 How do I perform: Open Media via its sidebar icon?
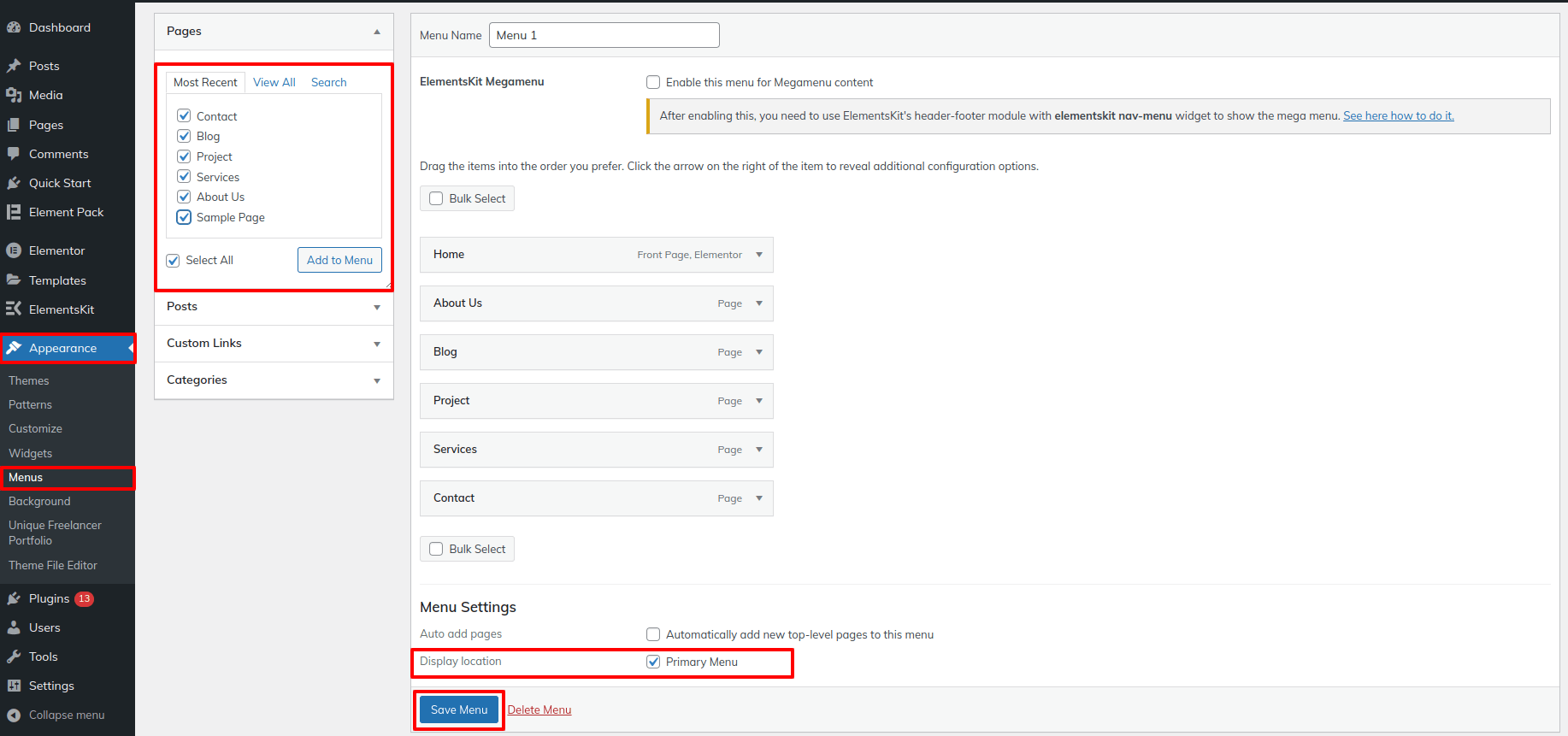point(14,95)
